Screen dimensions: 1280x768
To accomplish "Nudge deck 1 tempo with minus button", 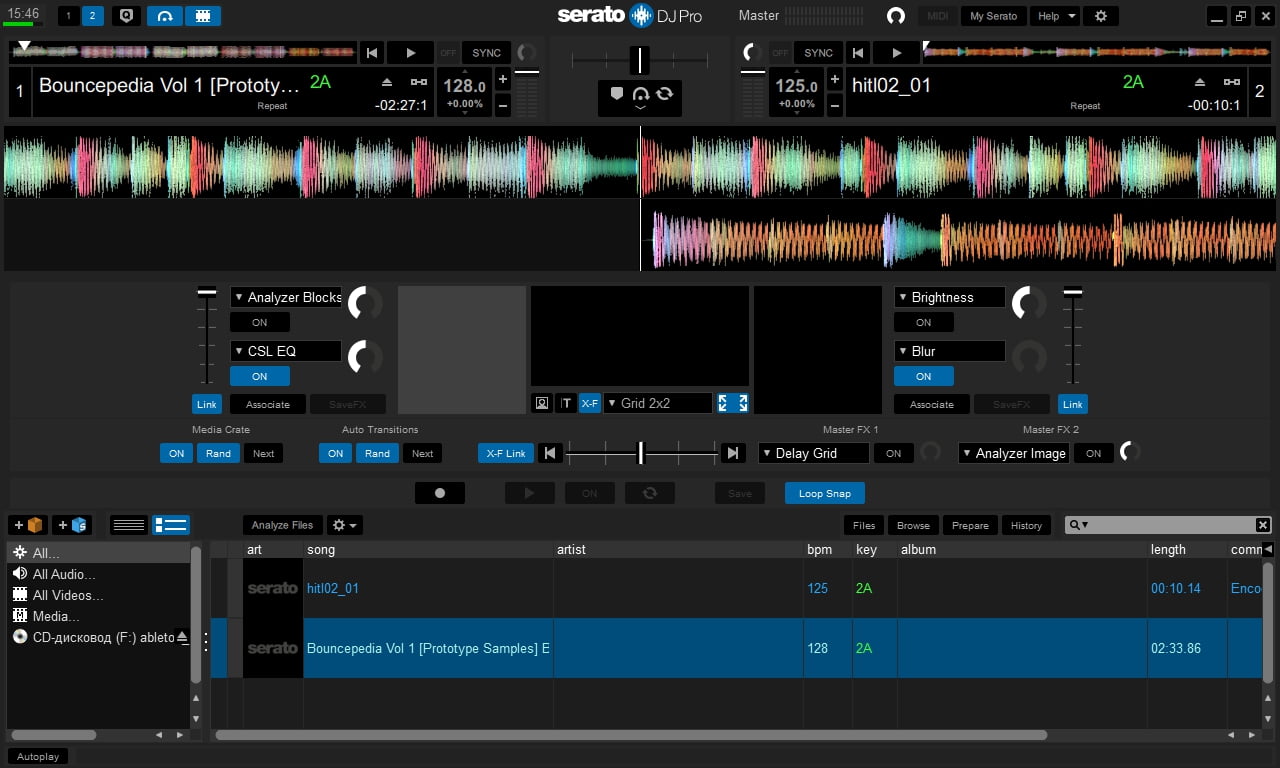I will tap(503, 104).
